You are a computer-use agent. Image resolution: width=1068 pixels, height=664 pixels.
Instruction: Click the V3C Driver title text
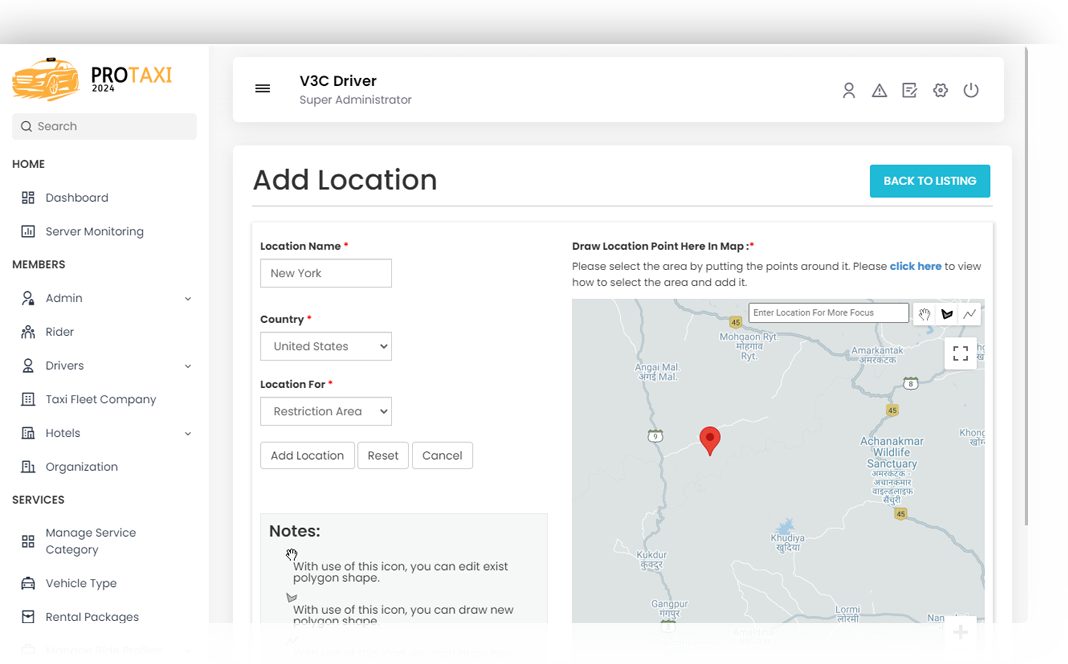pyautogui.click(x=338, y=81)
